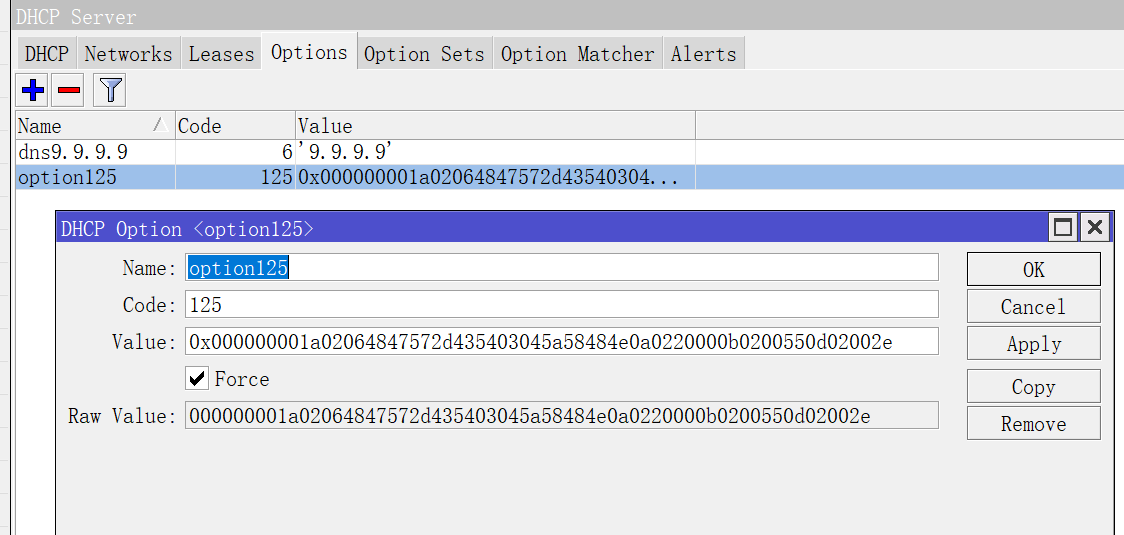Viewport: 1124px width, 535px height.
Task: Remove selected option with red minus icon
Action: click(69, 90)
